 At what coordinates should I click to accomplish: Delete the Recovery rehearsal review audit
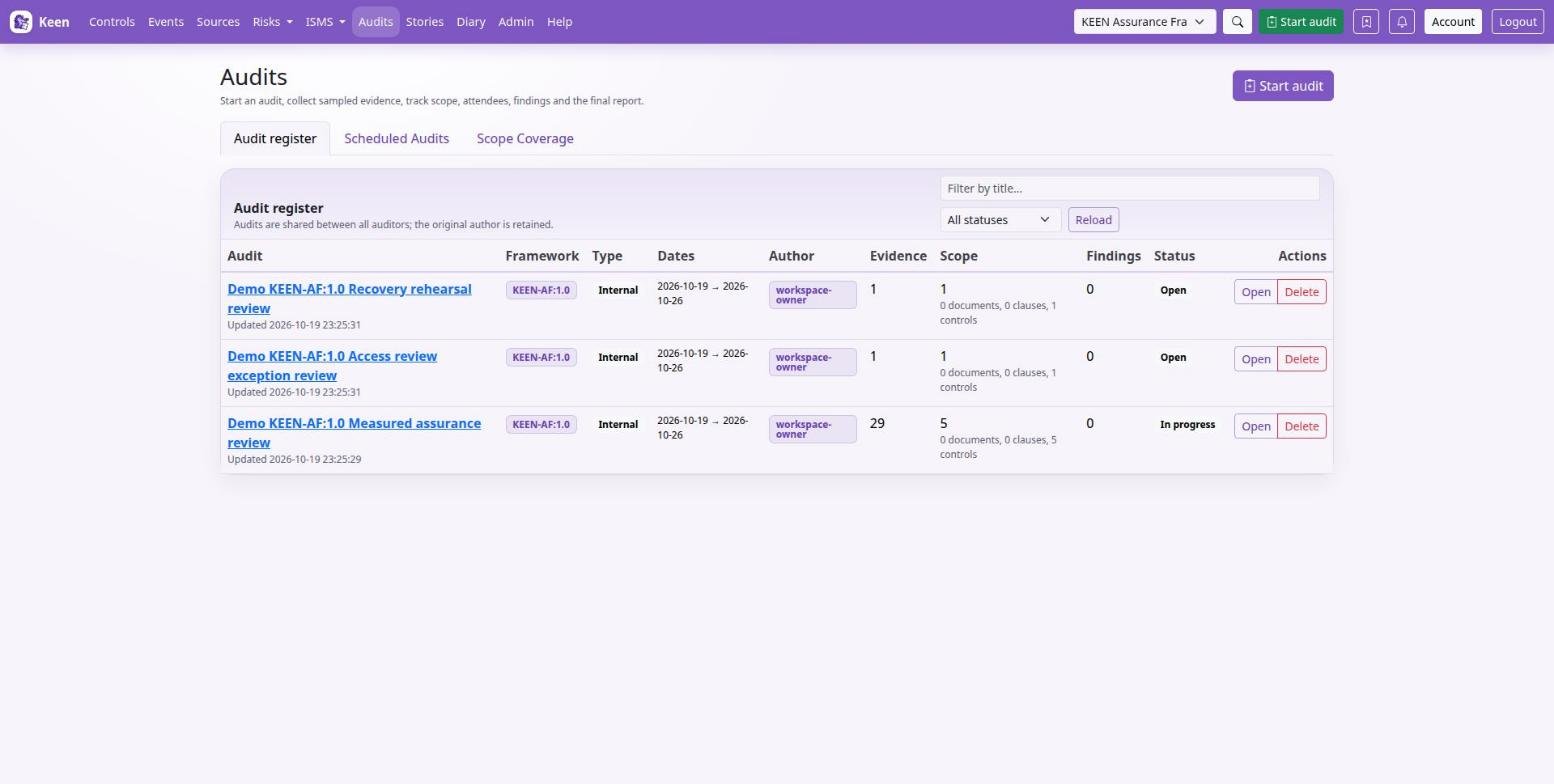pos(1301,292)
